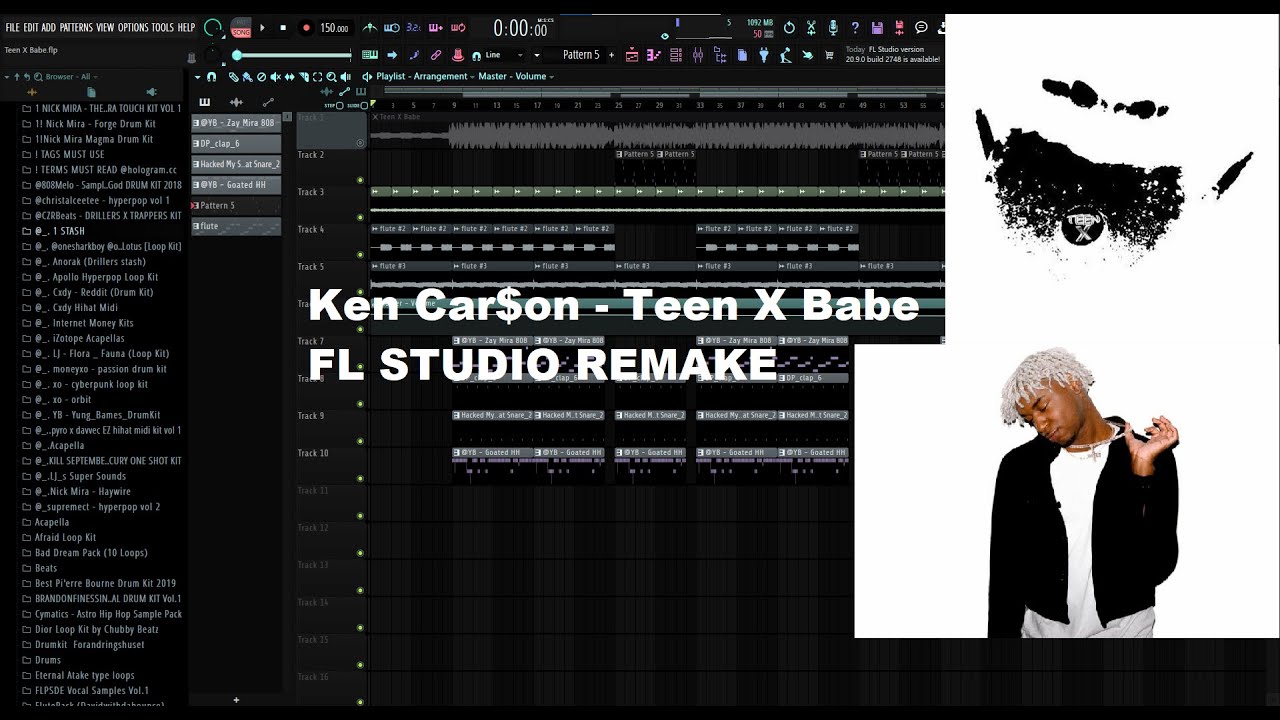Enable the SLIDE checkbox
This screenshot has width=1280, height=720.
click(x=365, y=105)
